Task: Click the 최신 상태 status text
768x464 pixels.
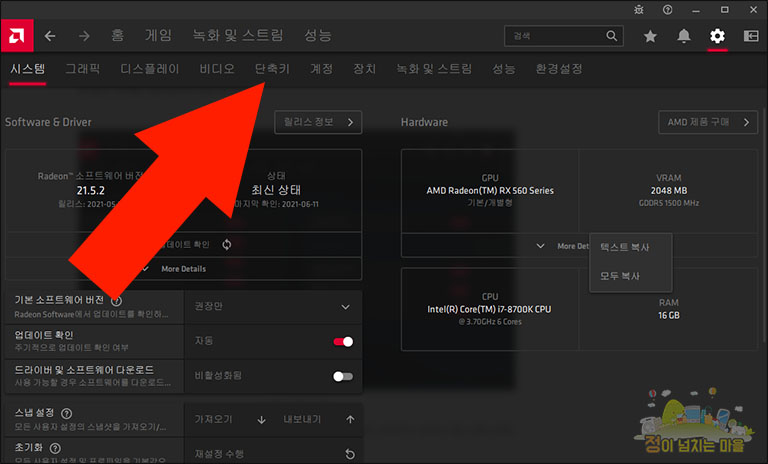Action: click(x=276, y=190)
